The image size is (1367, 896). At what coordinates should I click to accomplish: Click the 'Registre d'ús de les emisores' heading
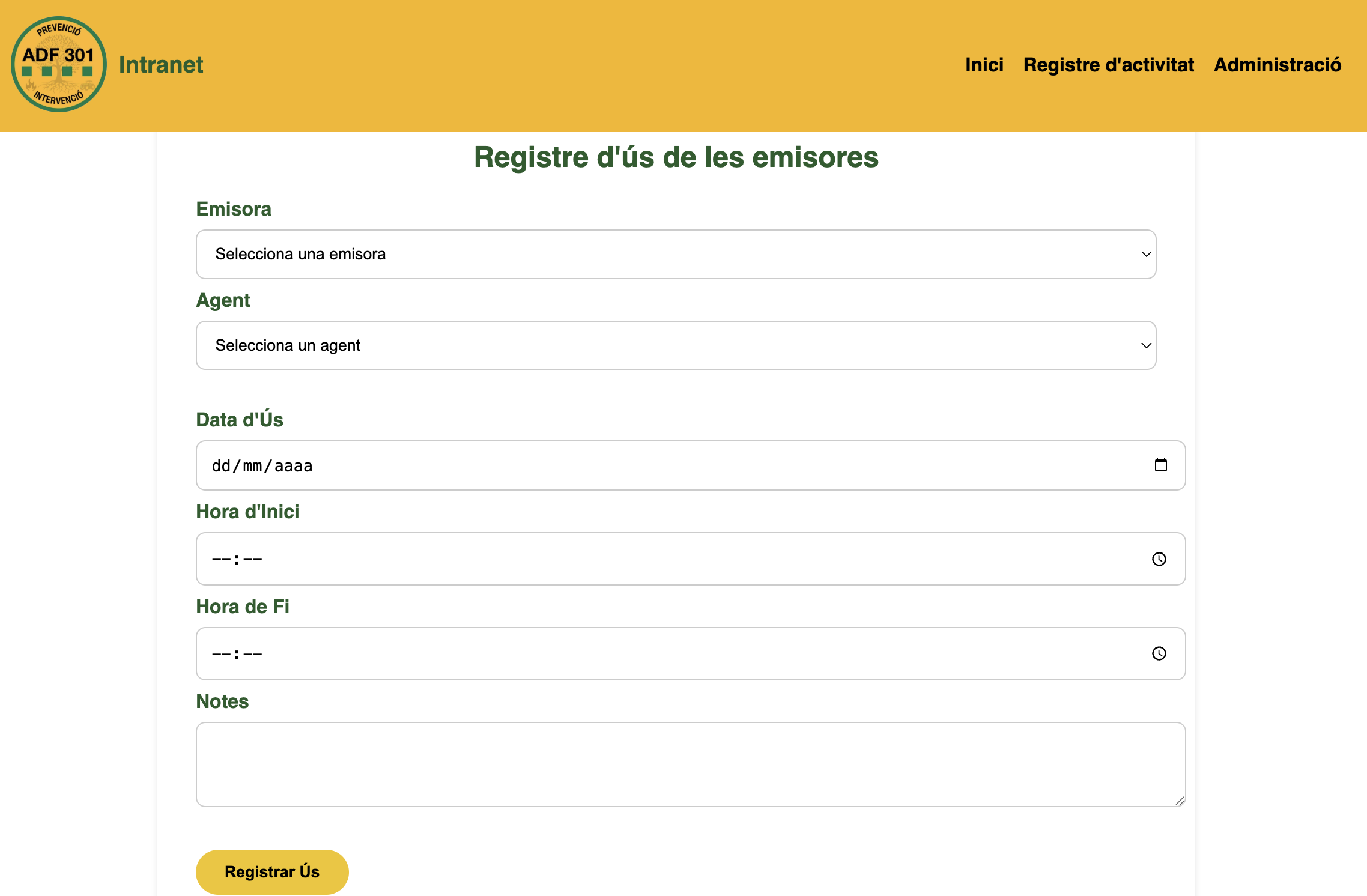pyautogui.click(x=676, y=158)
